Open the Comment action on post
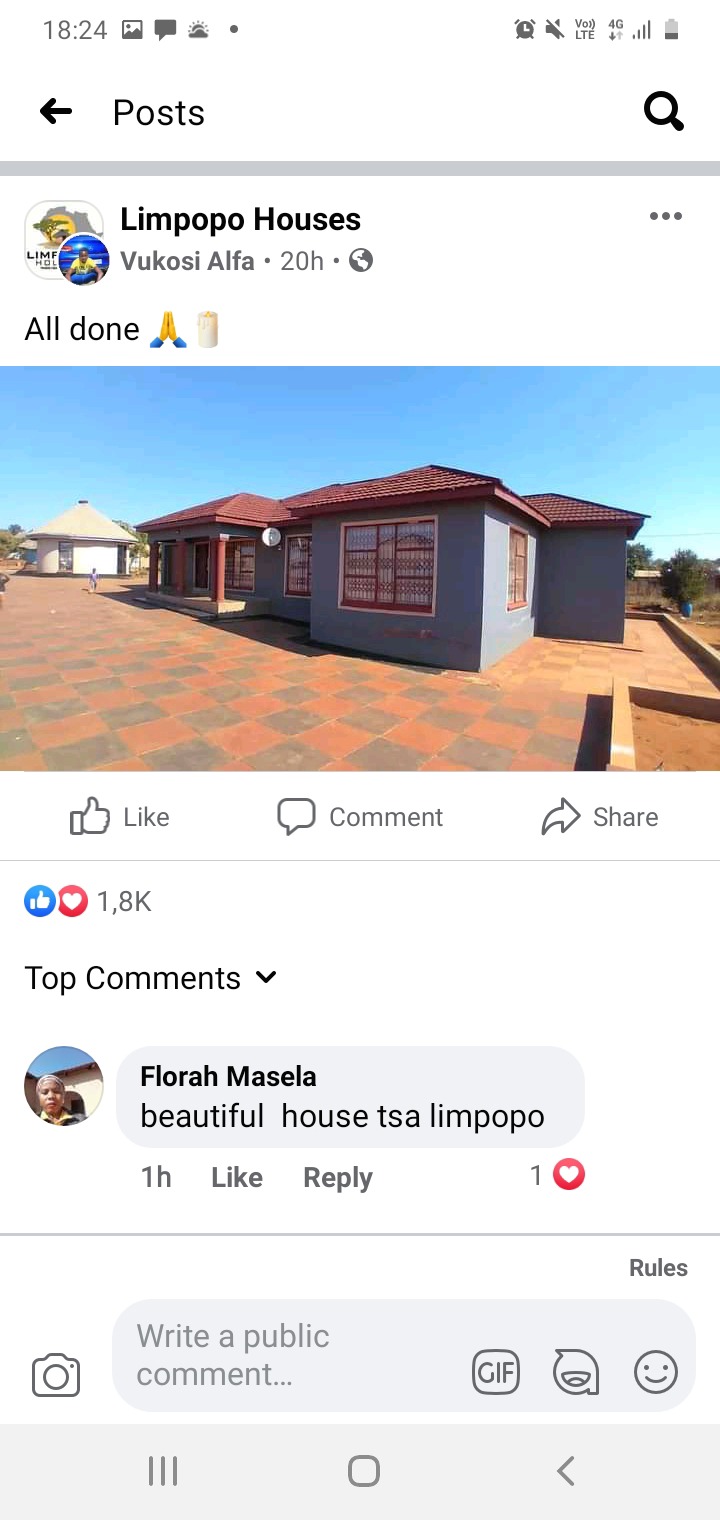 pos(360,817)
